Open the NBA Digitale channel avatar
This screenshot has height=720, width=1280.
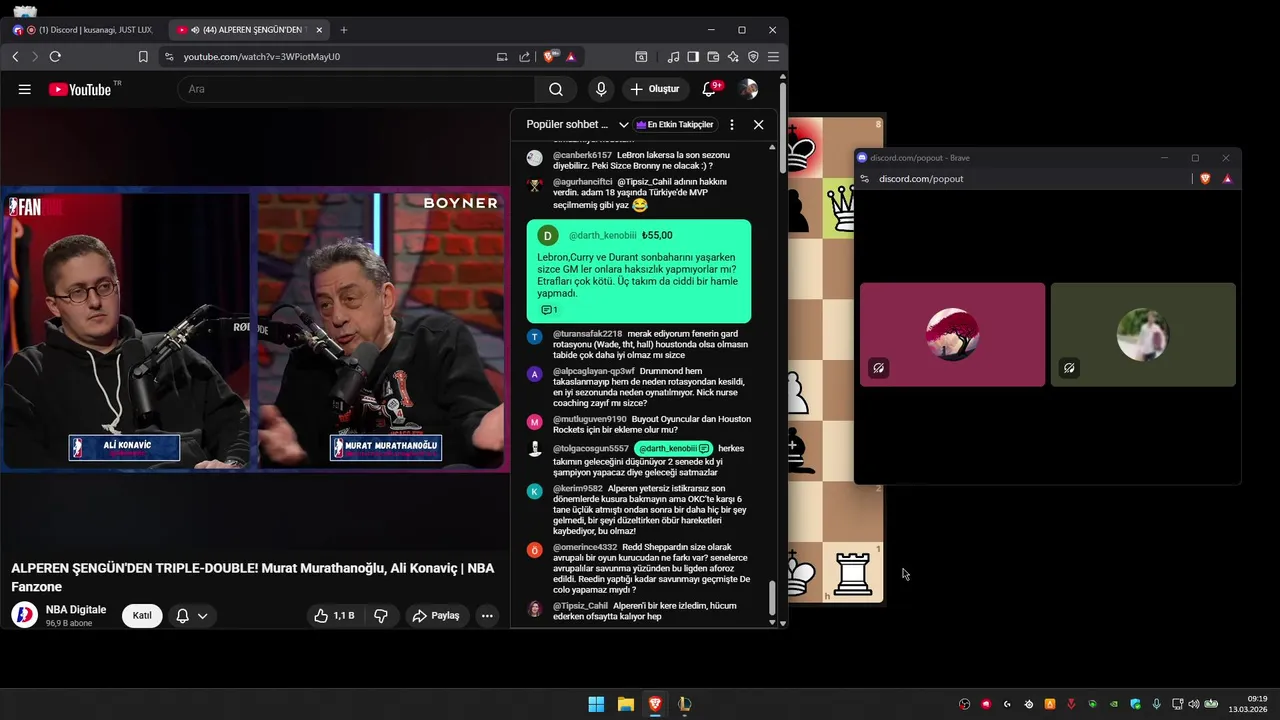pos(24,615)
